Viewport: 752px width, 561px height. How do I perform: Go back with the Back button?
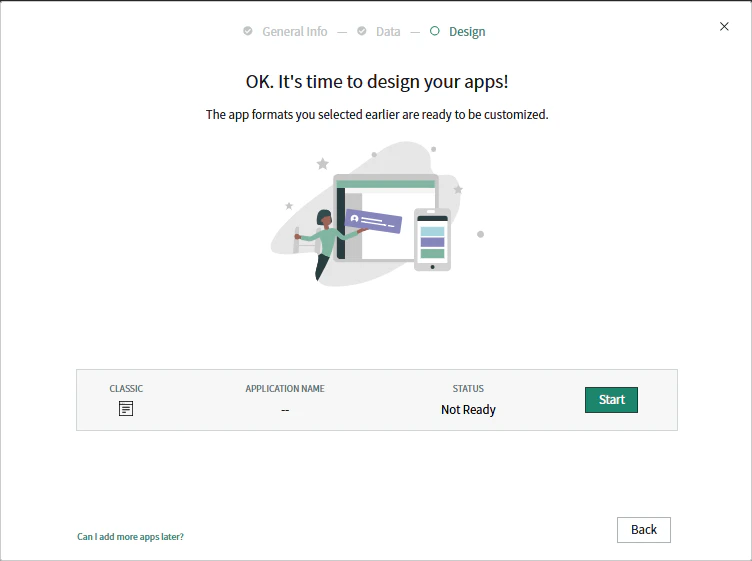tap(644, 529)
